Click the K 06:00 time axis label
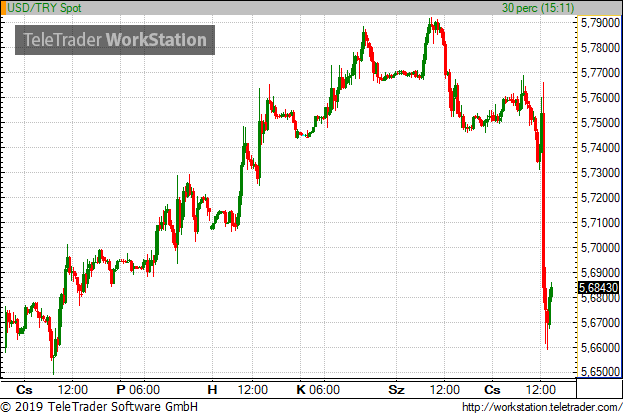This screenshot has height=416, width=623. tap(318, 389)
